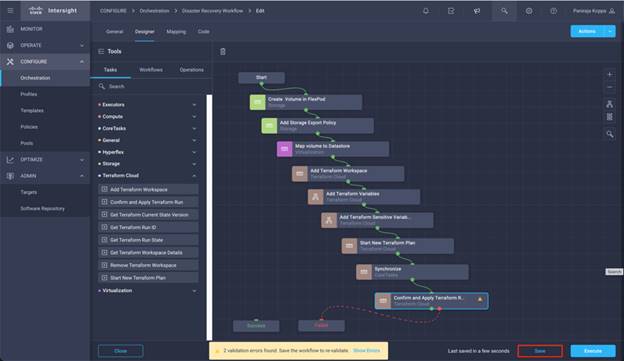This screenshot has width=624, height=361.
Task: Open the Workflows tab in Tools
Action: point(151,70)
